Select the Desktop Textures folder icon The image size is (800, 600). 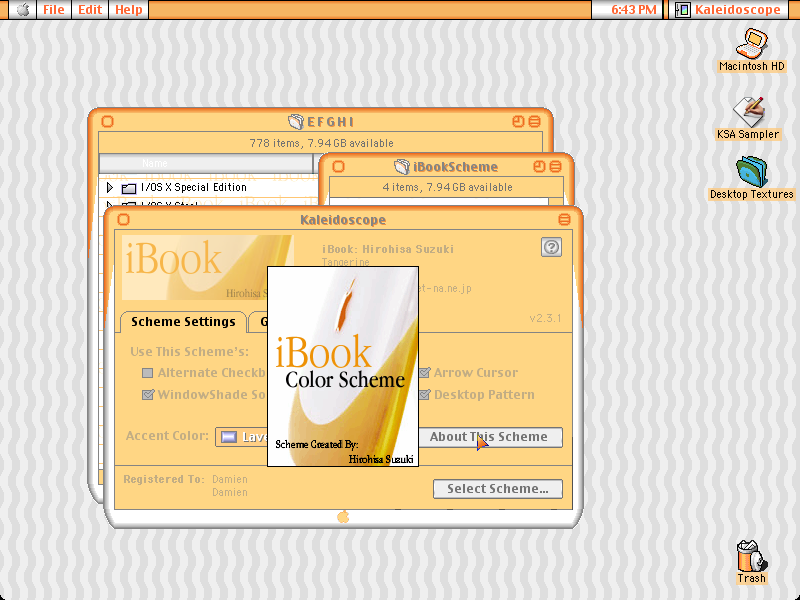(752, 178)
